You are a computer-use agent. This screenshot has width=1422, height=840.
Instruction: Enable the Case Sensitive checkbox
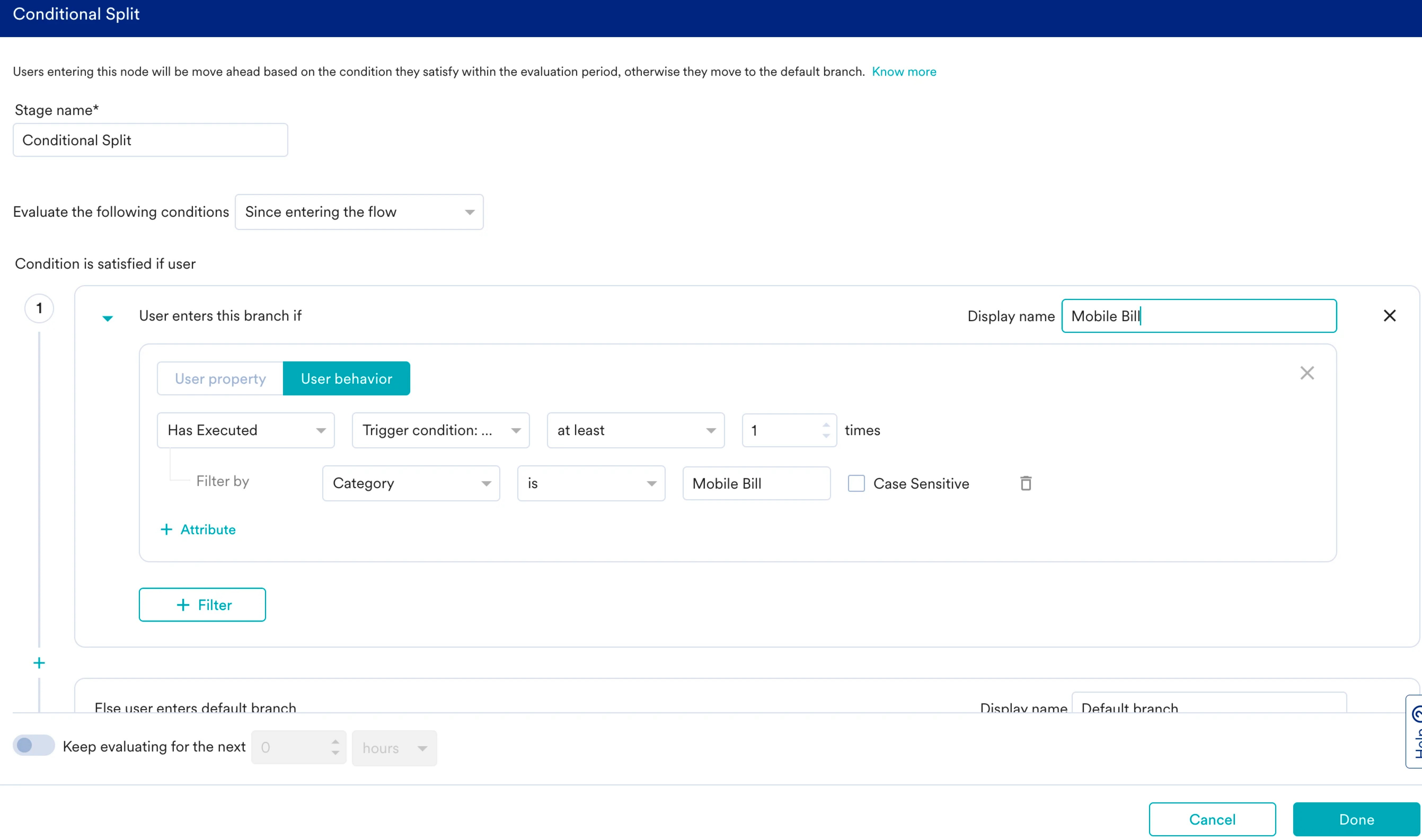pyautogui.click(x=856, y=483)
